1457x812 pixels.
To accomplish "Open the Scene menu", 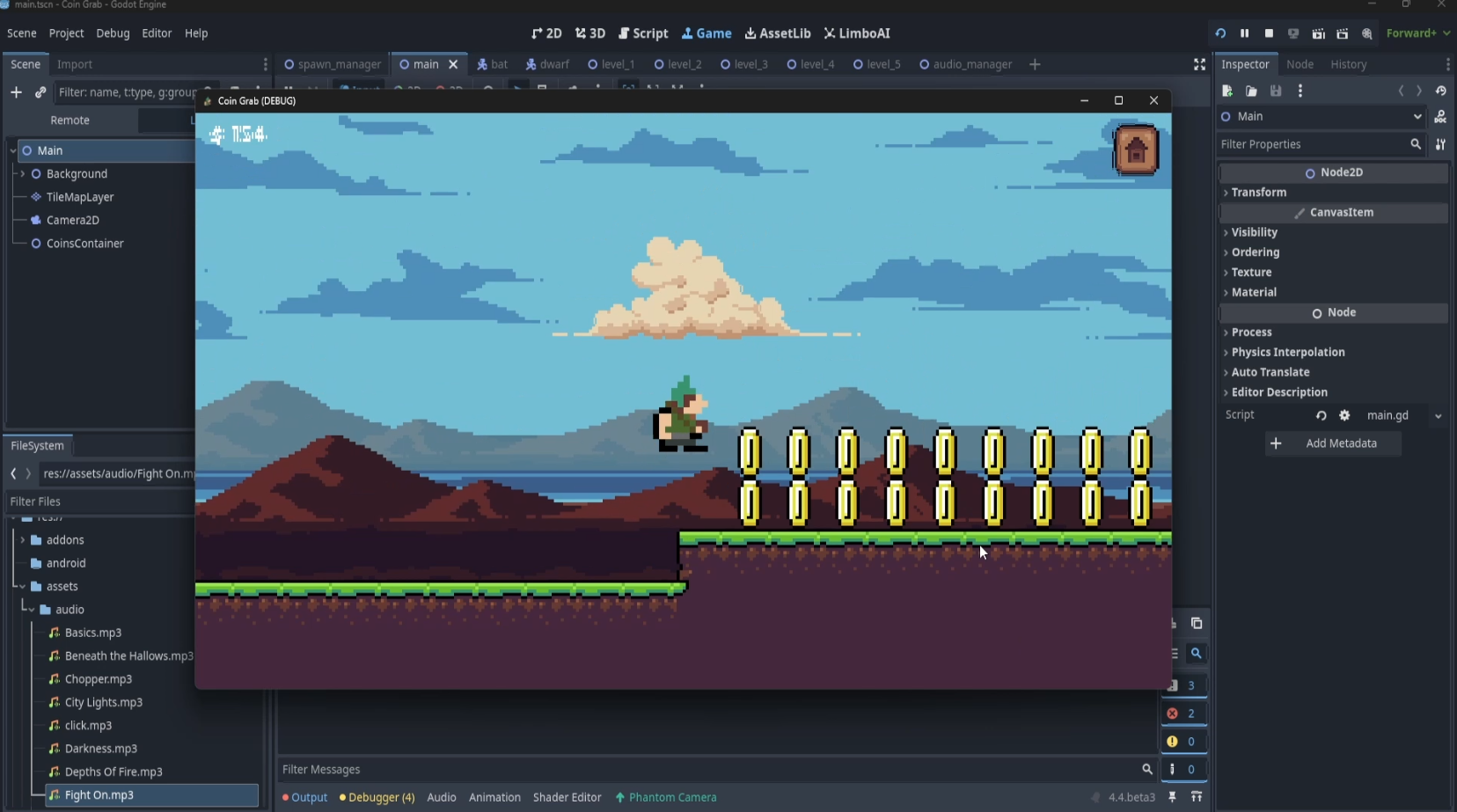I will click(22, 33).
